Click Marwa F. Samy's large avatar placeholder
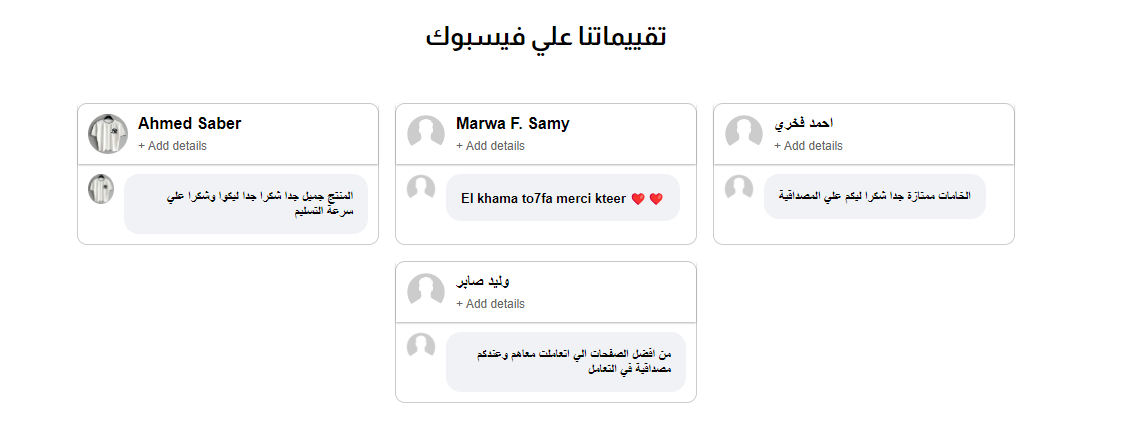 426,133
